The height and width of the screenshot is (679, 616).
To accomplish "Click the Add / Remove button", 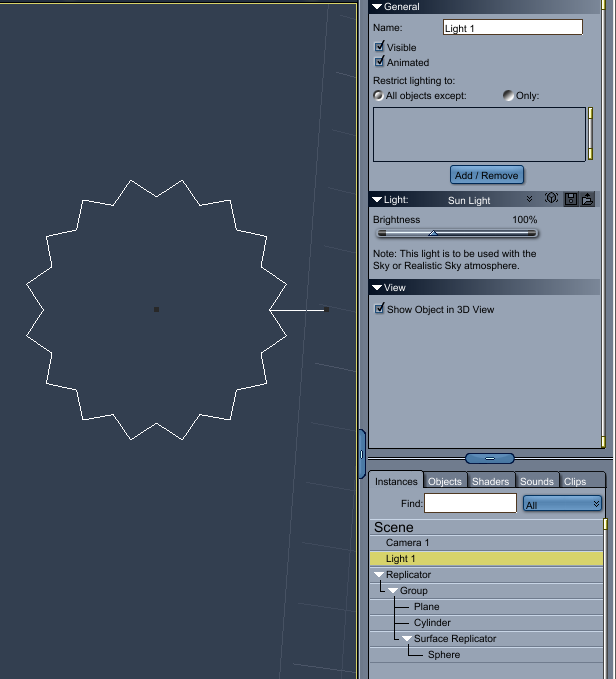I will [487, 175].
